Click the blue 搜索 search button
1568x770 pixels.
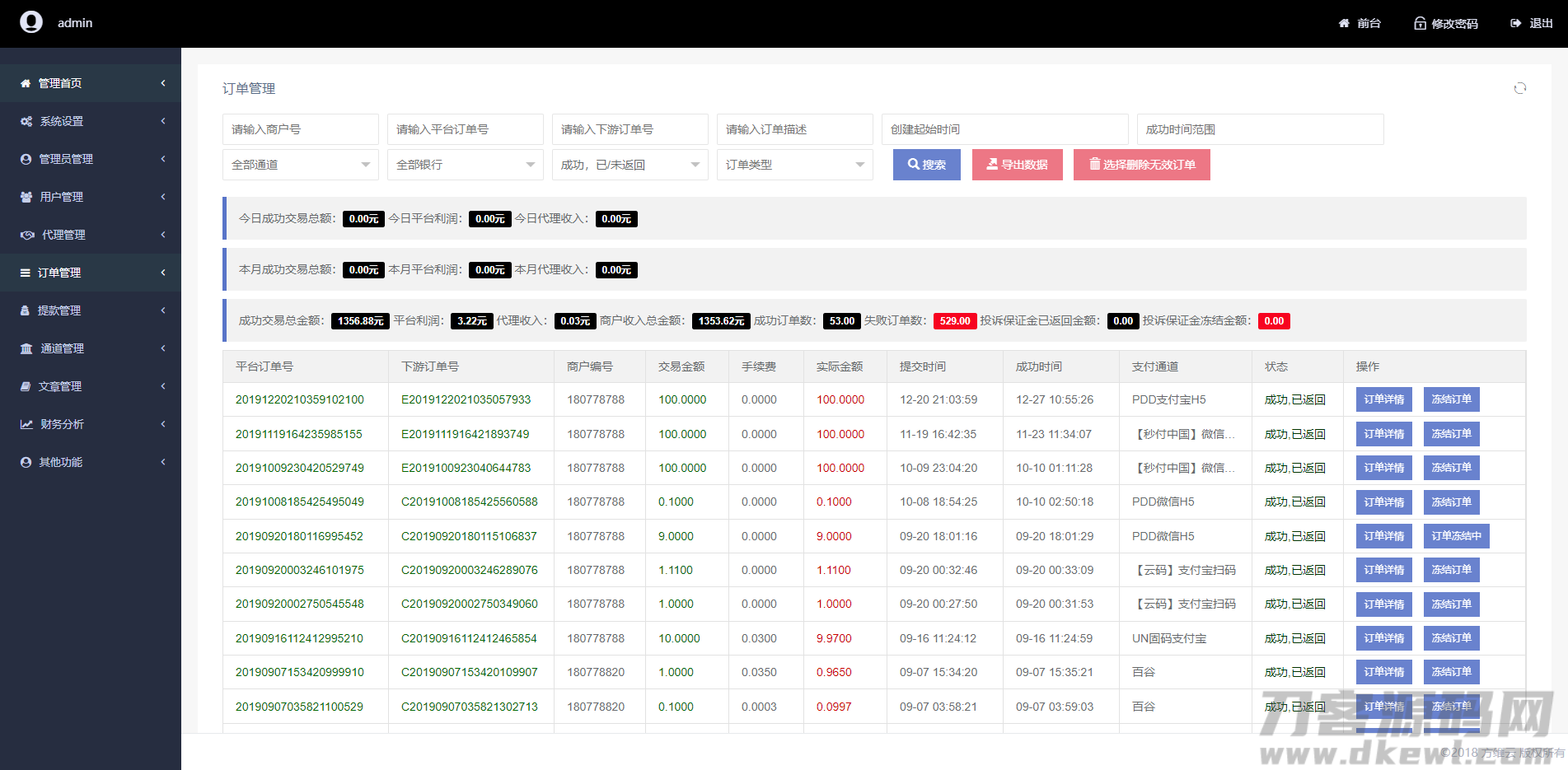point(926,165)
